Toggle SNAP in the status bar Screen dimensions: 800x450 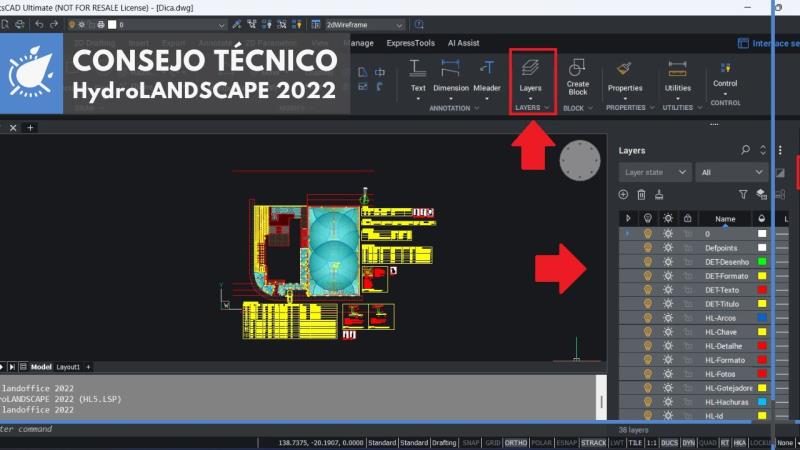pos(470,443)
